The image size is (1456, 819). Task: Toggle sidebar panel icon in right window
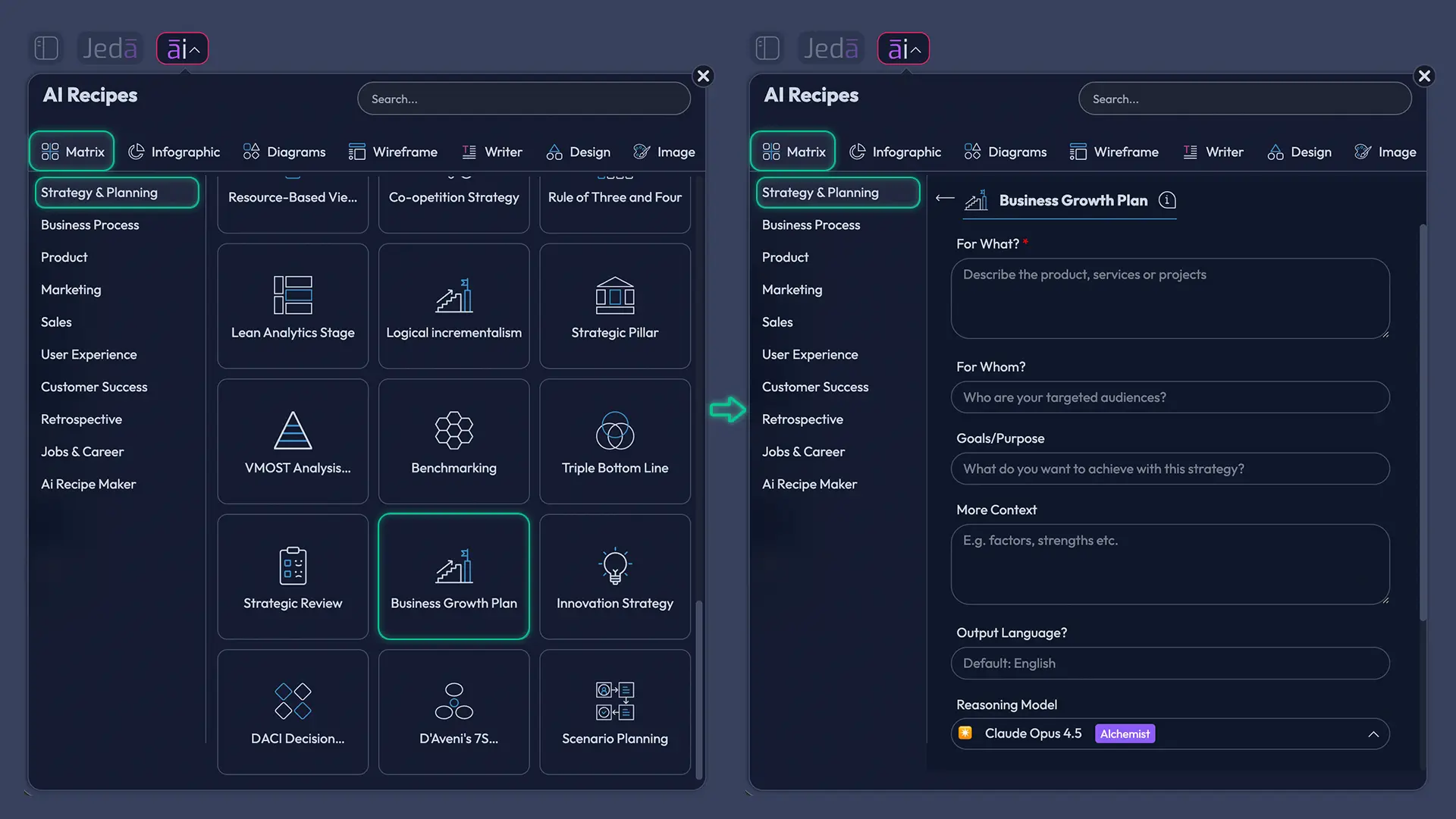click(767, 49)
